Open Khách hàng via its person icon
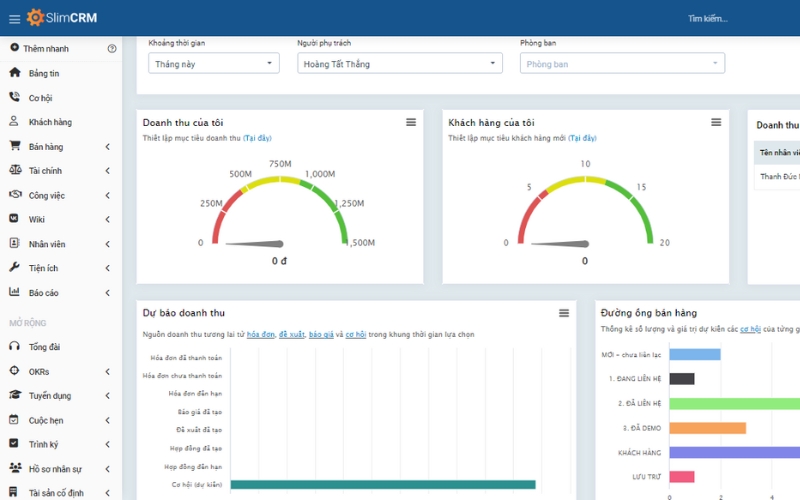 point(14,122)
